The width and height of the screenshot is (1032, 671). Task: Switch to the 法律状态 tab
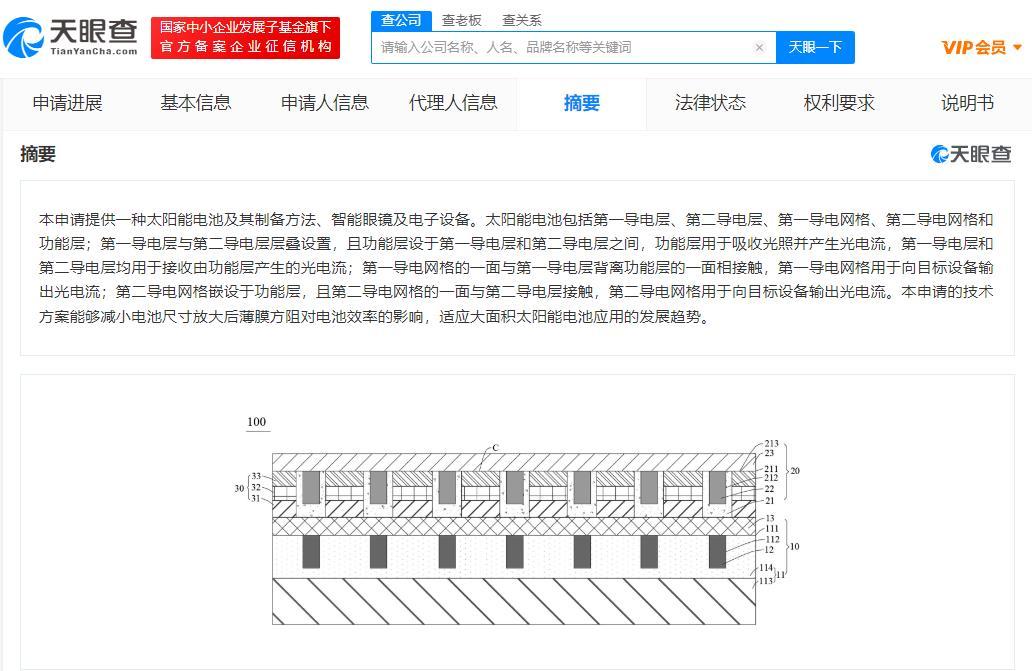coord(710,103)
